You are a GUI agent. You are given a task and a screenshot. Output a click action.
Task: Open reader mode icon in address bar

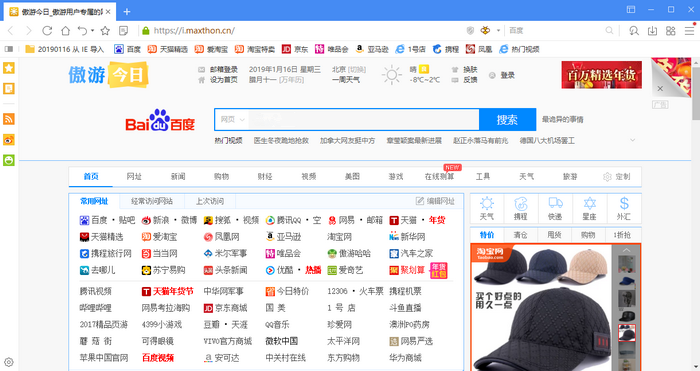point(124,31)
